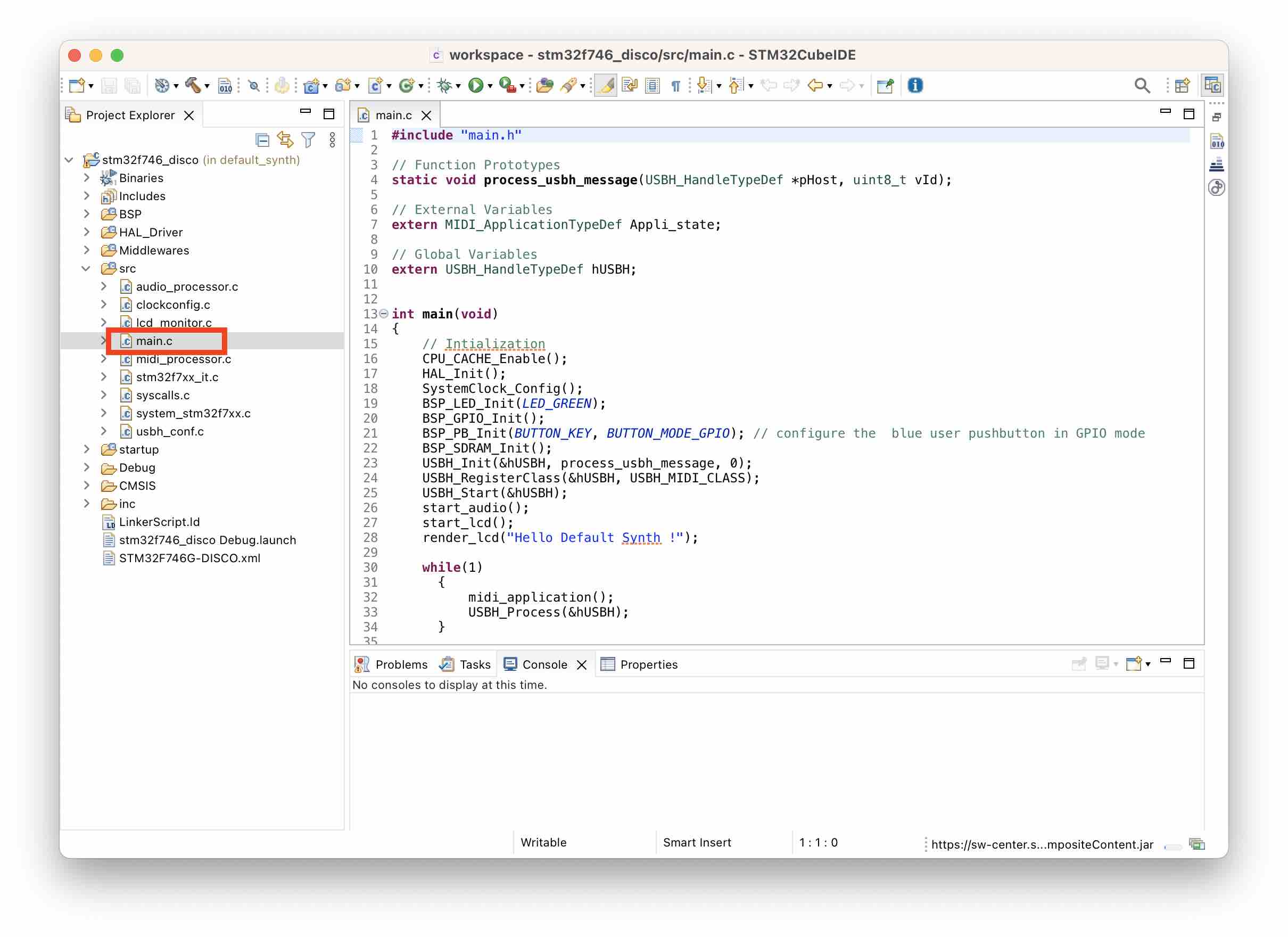1288x937 pixels.
Task: Open the Information Center icon
Action: click(x=915, y=85)
